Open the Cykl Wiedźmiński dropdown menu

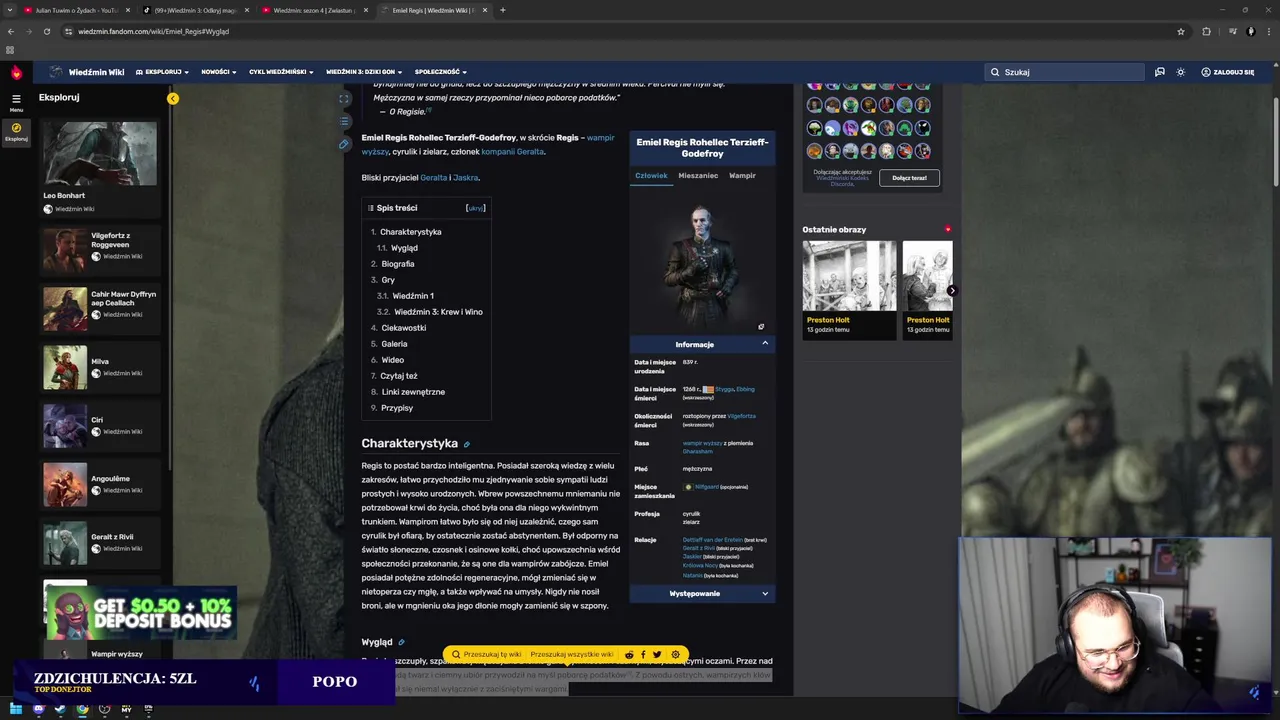281,72
